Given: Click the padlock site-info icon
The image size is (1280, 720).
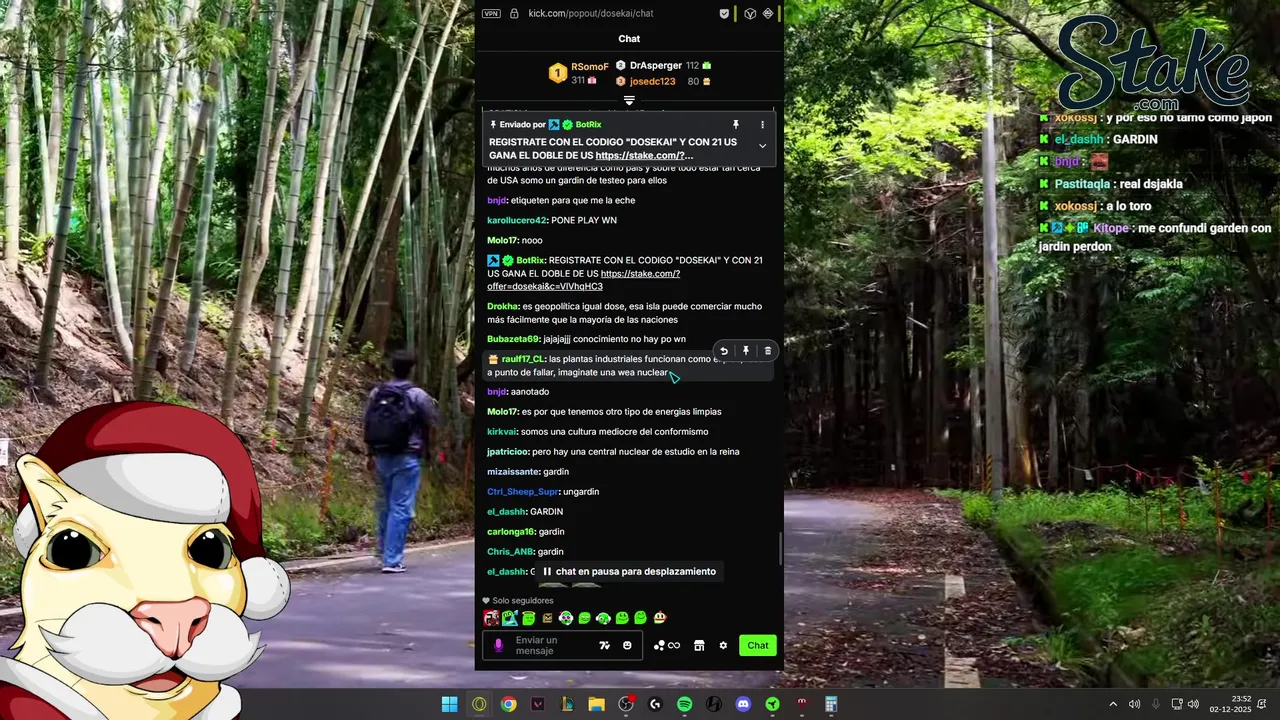Looking at the screenshot, I should tap(514, 14).
